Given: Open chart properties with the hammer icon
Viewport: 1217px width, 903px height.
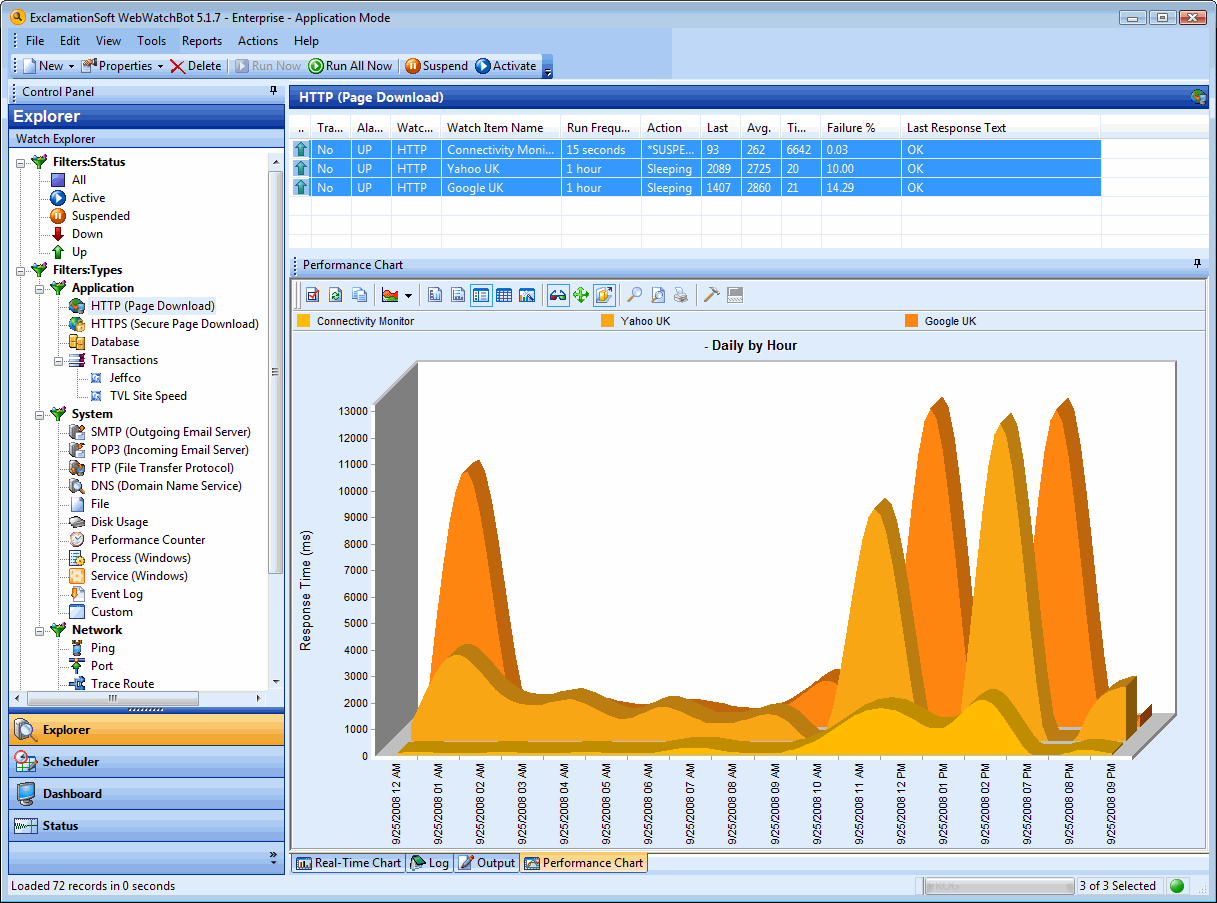Looking at the screenshot, I should [x=709, y=294].
